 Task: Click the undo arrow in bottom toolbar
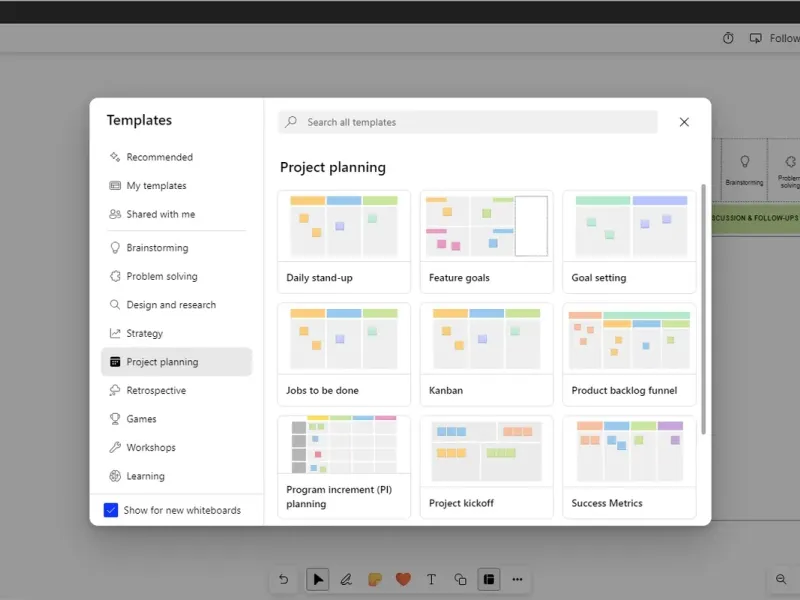tap(284, 579)
